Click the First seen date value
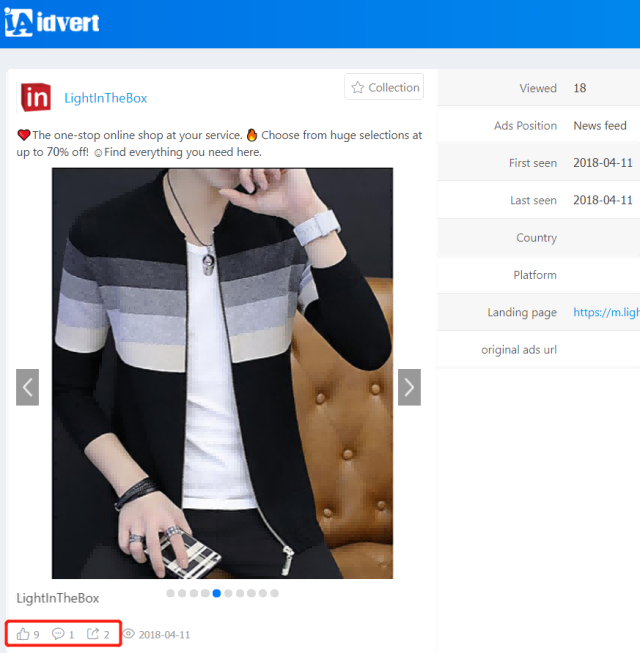640x653 pixels. point(603,163)
